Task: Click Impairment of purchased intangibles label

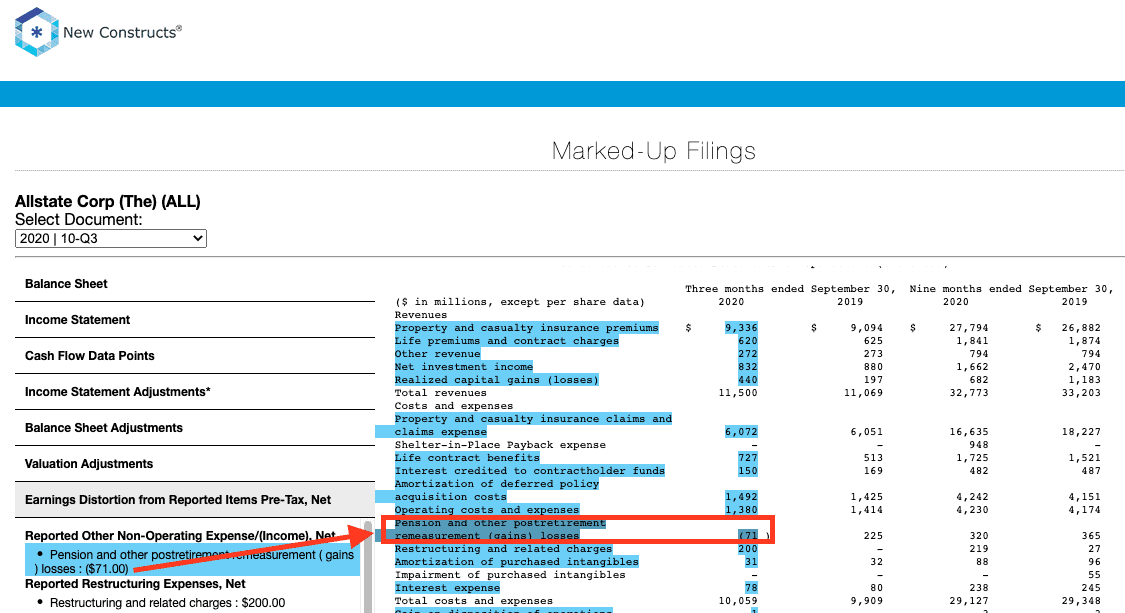Action: click(x=510, y=575)
